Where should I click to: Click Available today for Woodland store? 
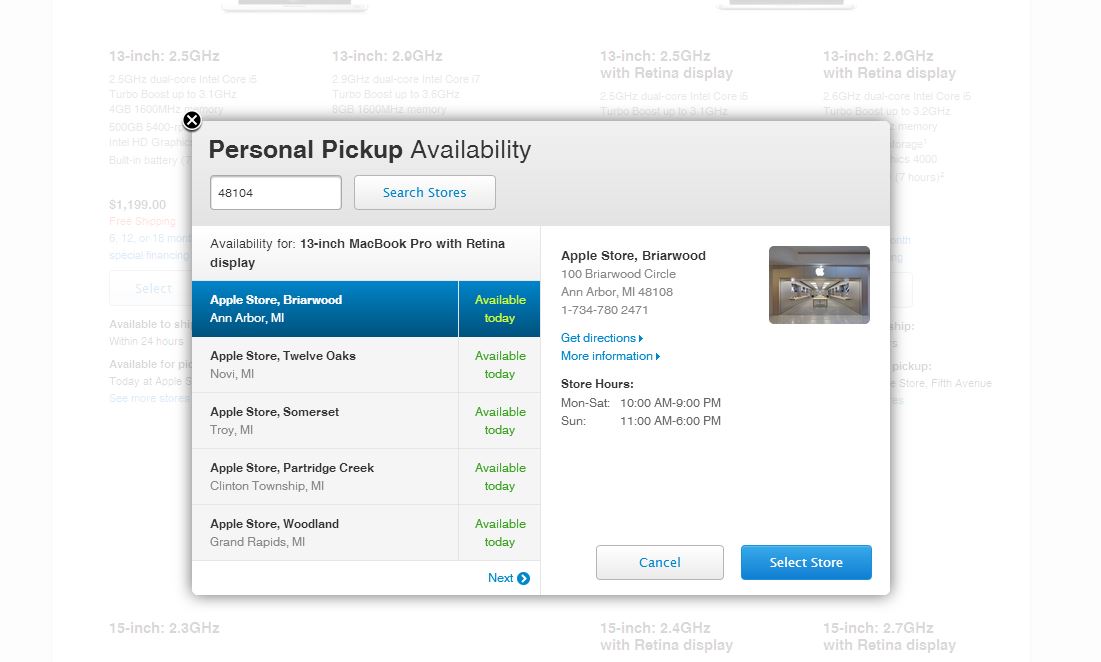500,533
